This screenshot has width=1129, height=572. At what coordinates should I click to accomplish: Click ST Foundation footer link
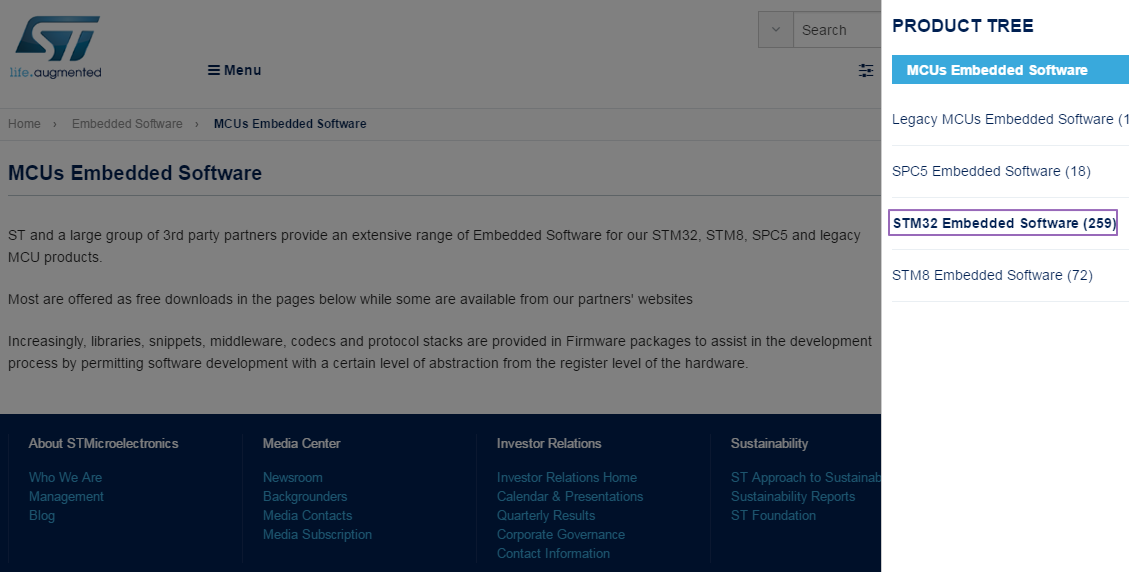[x=773, y=515]
